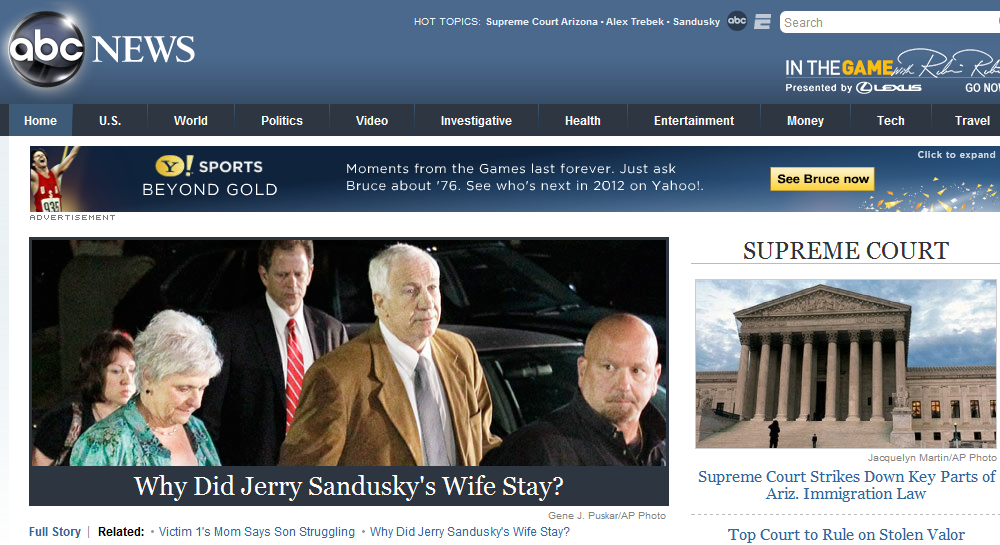The width and height of the screenshot is (1000, 545).
Task: Click the Lexus sponsor logo
Action: point(889,88)
